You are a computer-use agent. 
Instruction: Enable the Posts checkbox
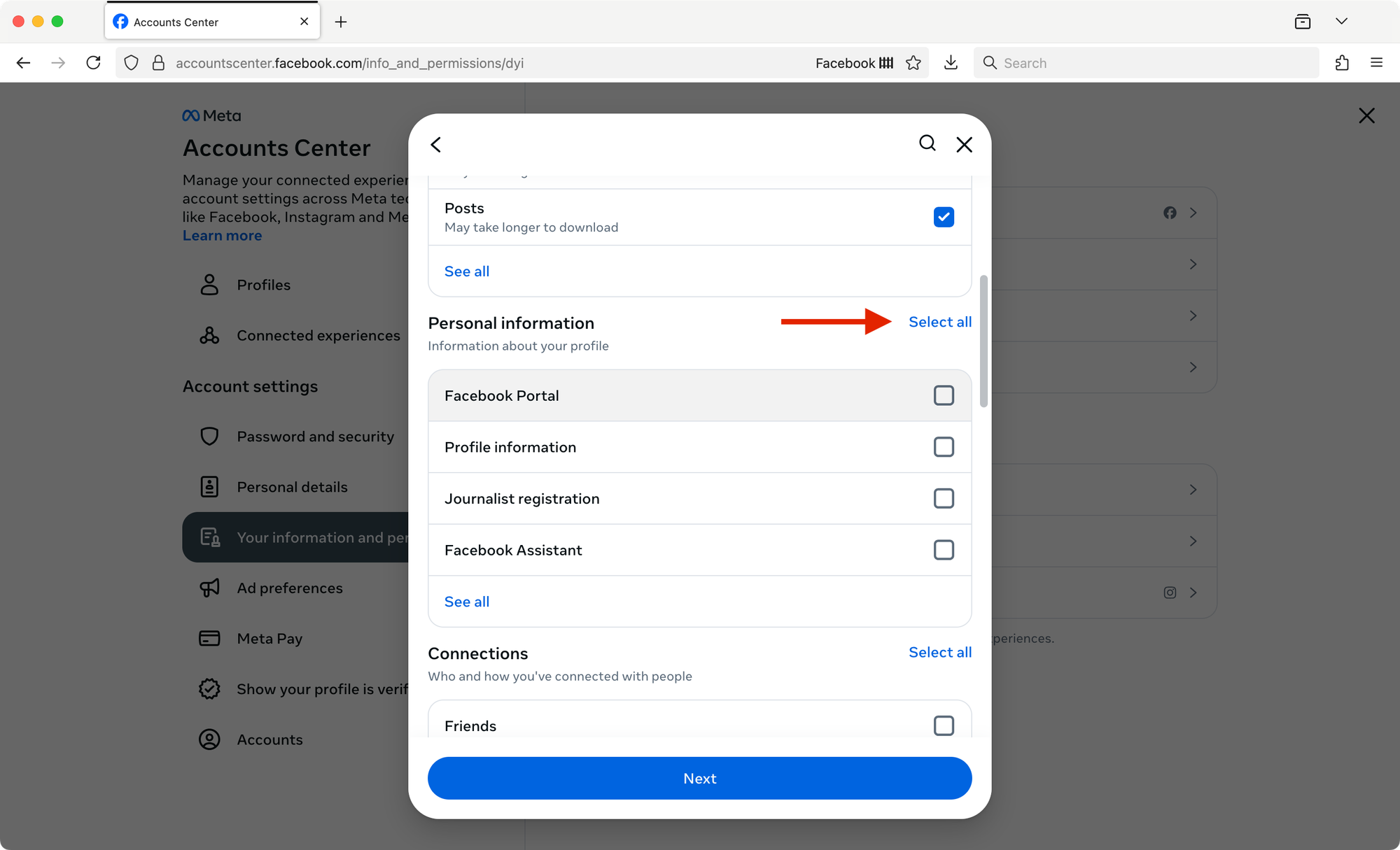[x=943, y=216]
